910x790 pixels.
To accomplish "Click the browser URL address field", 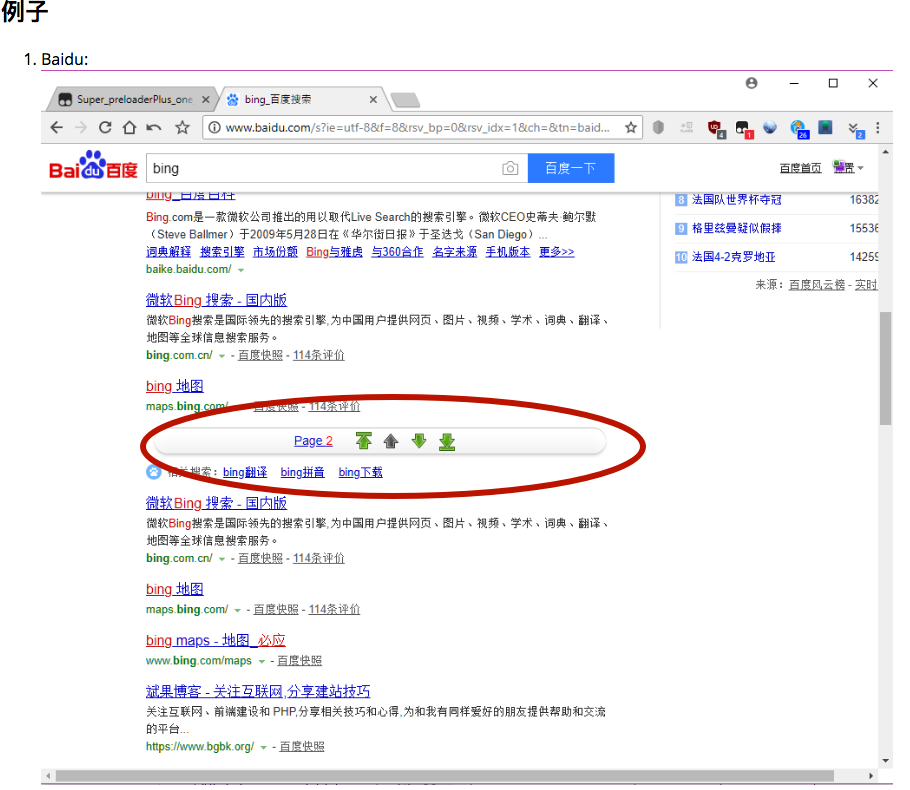I will [x=418, y=127].
